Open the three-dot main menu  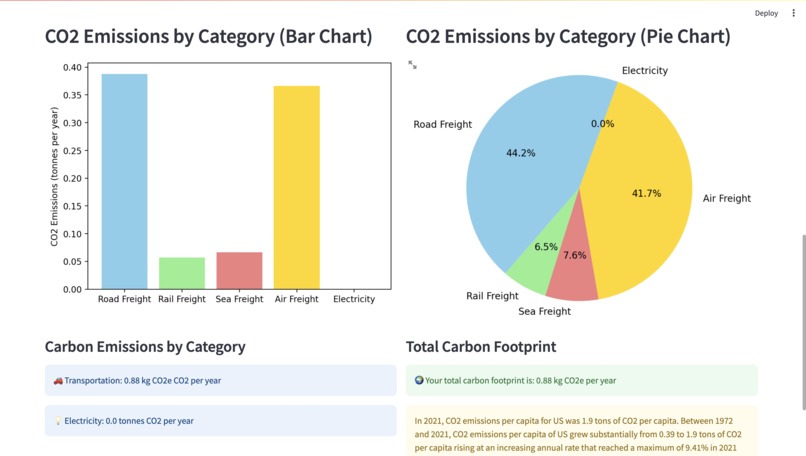[793, 13]
